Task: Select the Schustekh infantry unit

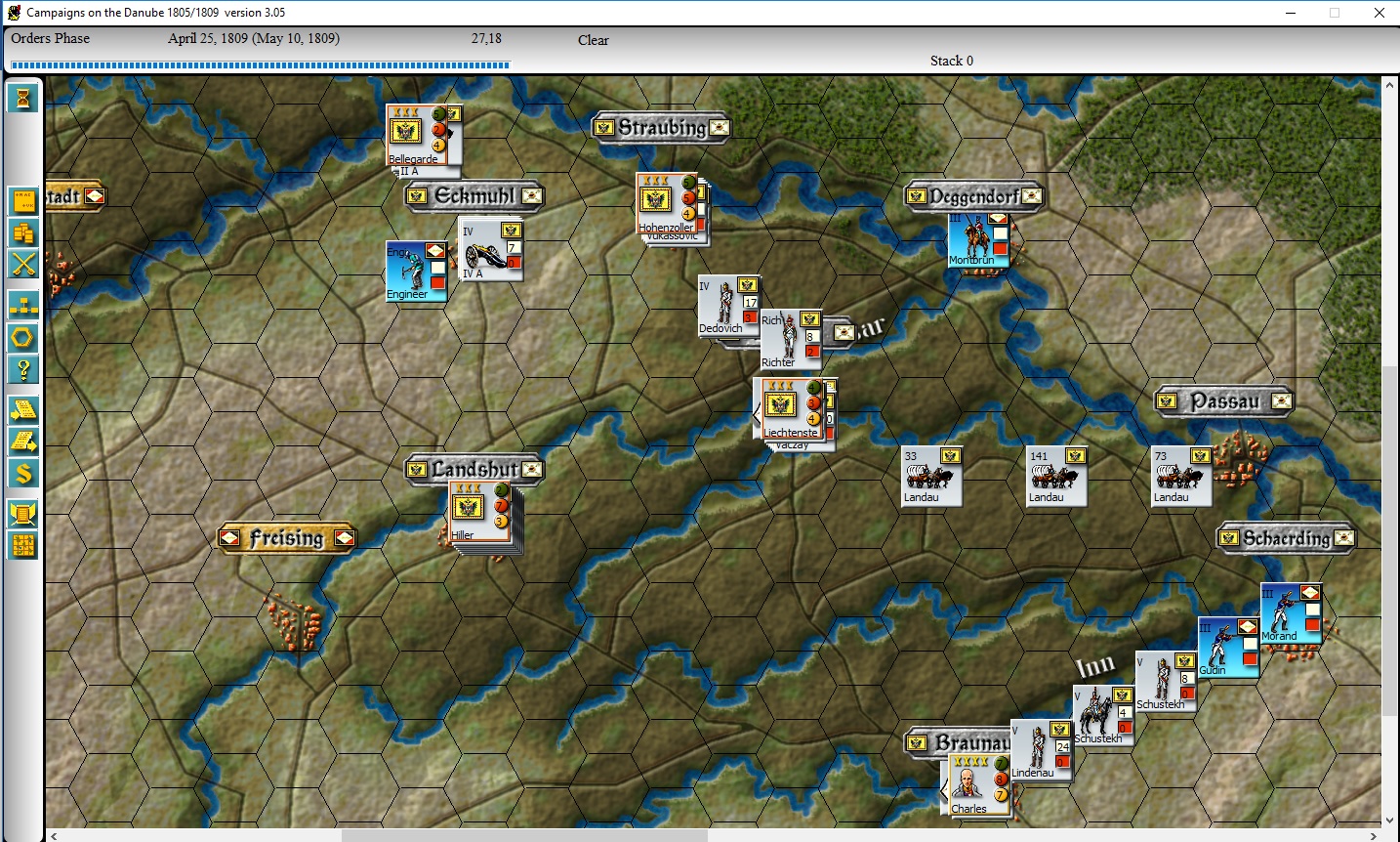Action: pos(1166,682)
